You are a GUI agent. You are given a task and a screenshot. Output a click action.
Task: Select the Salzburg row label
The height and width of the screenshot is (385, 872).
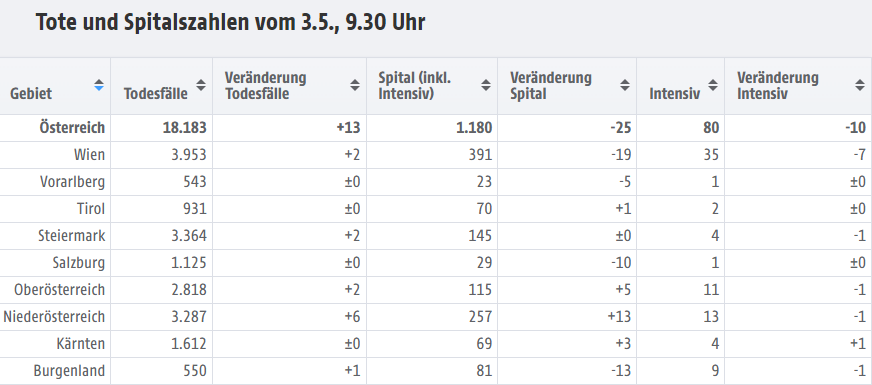tap(78, 263)
